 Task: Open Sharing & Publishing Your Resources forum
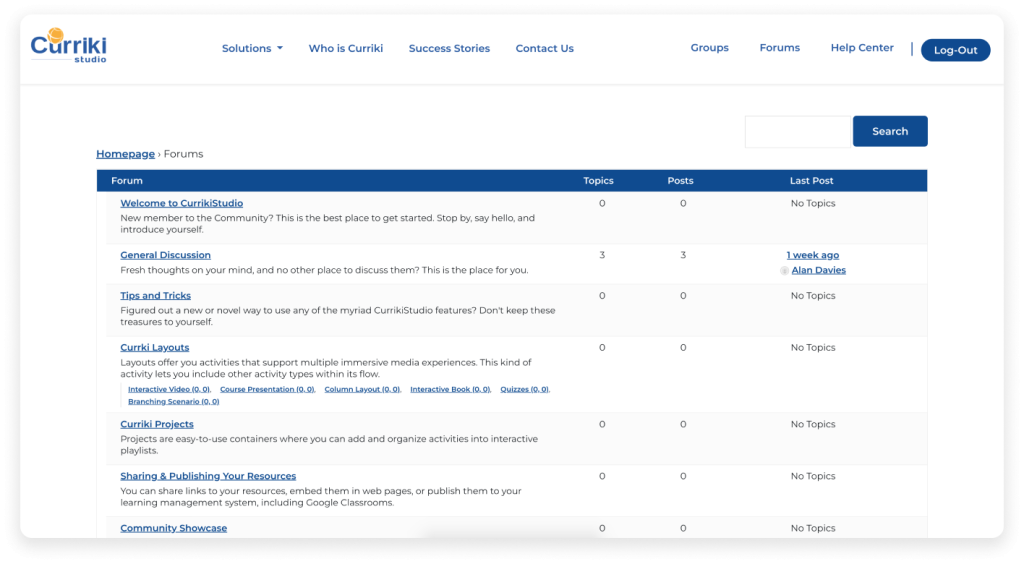coord(208,476)
